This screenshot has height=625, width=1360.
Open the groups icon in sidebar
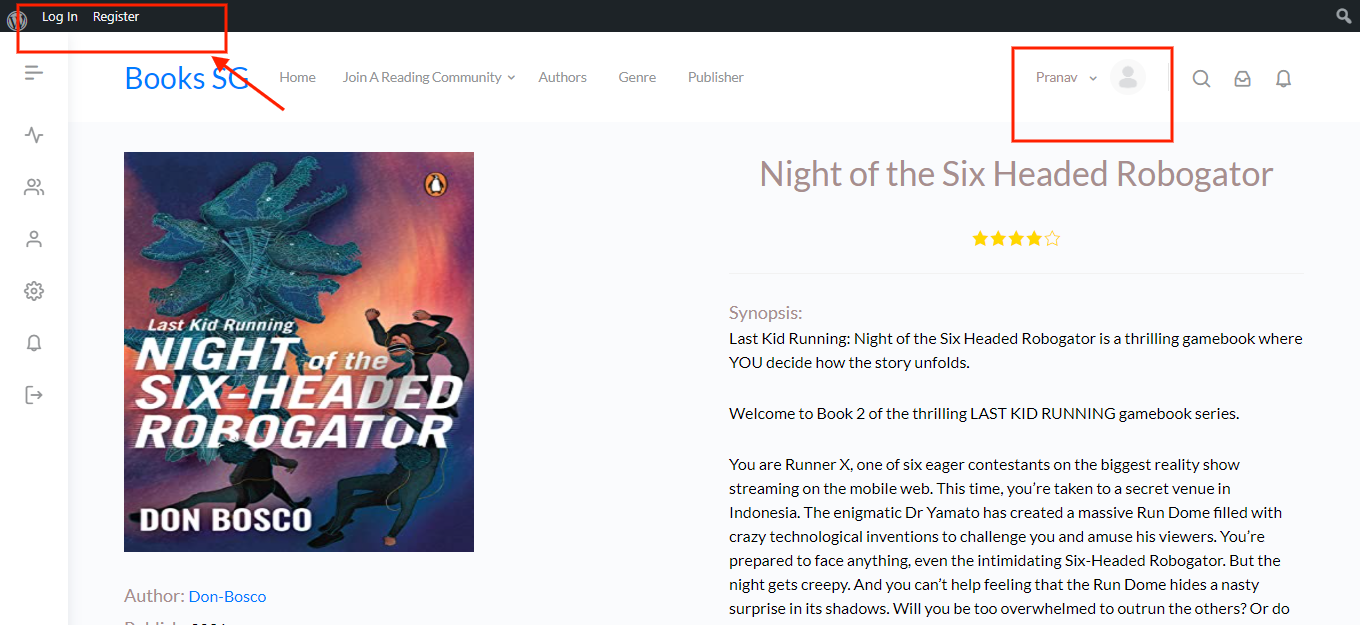tap(34, 187)
